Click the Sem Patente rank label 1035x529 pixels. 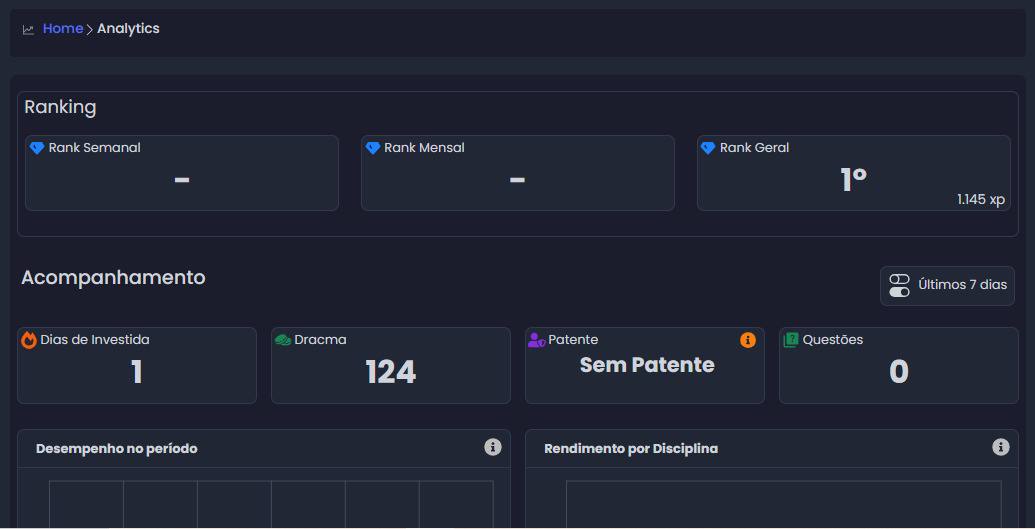coord(647,365)
